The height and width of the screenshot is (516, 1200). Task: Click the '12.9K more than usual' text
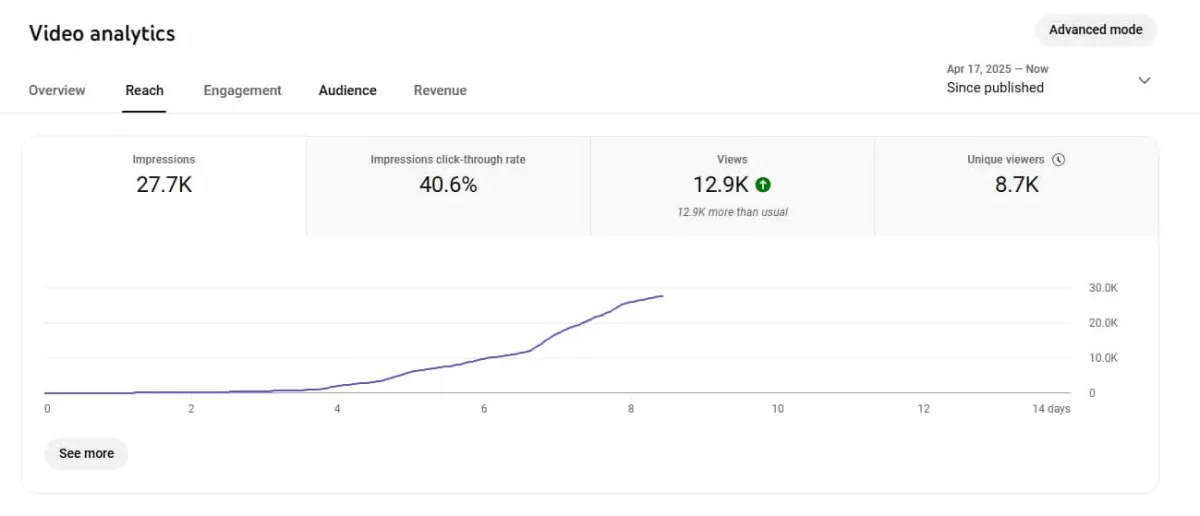point(732,212)
